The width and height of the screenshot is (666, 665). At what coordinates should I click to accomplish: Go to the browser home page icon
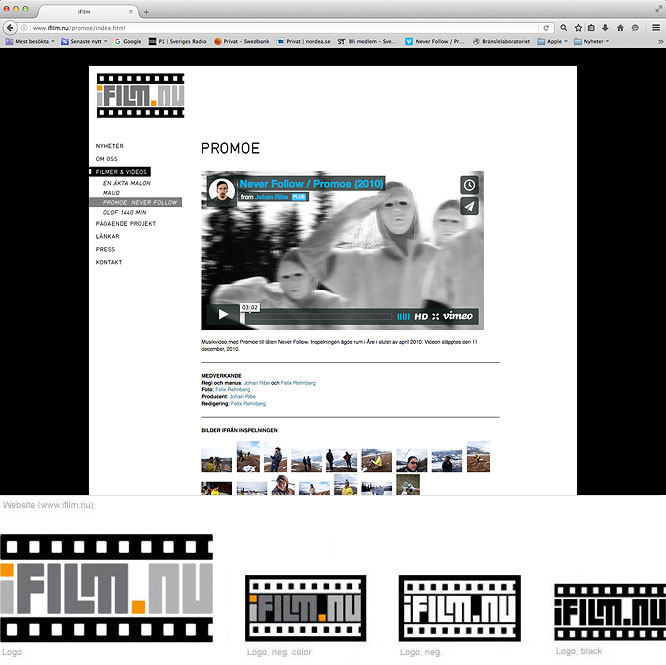(620, 28)
